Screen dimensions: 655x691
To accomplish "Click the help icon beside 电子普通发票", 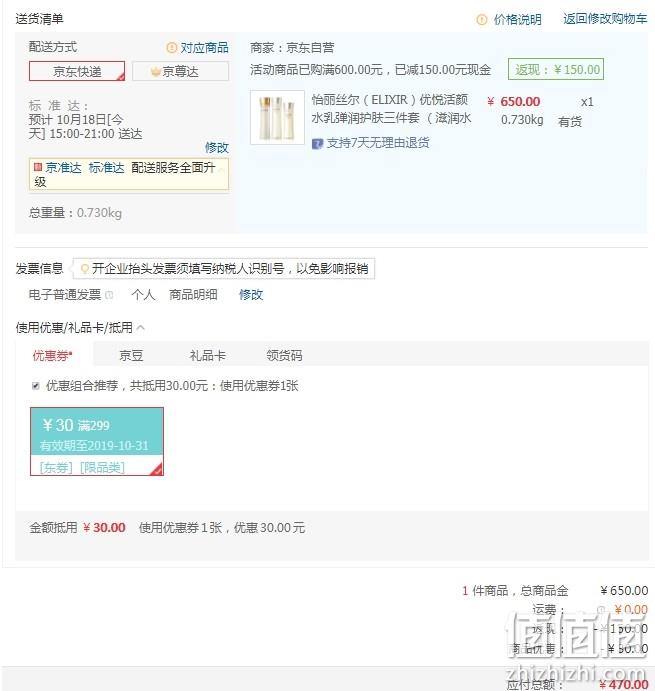I will (x=109, y=294).
